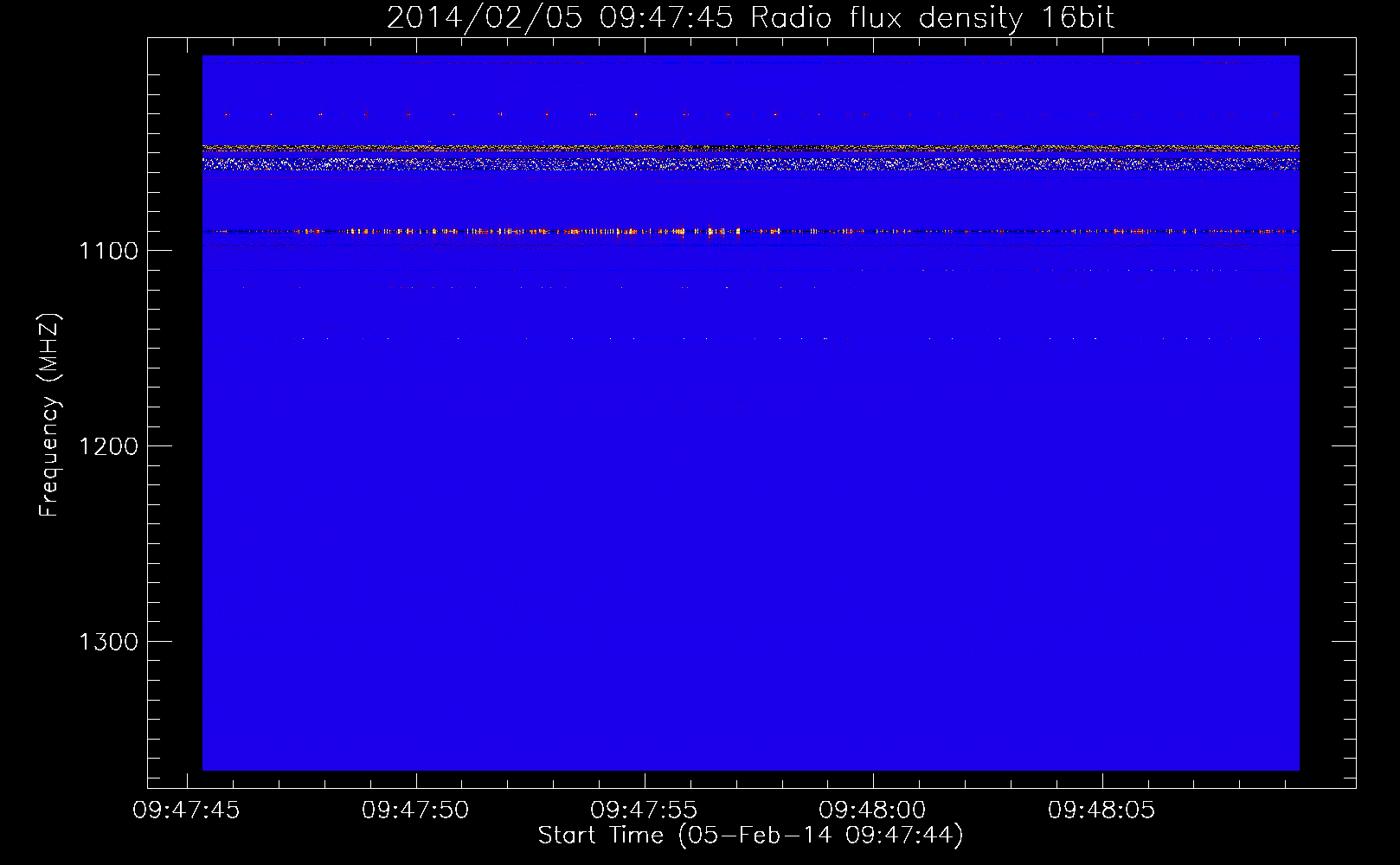This screenshot has width=1400, height=865.
Task: Click the 09:47:45 time tick label
Action: point(186,811)
